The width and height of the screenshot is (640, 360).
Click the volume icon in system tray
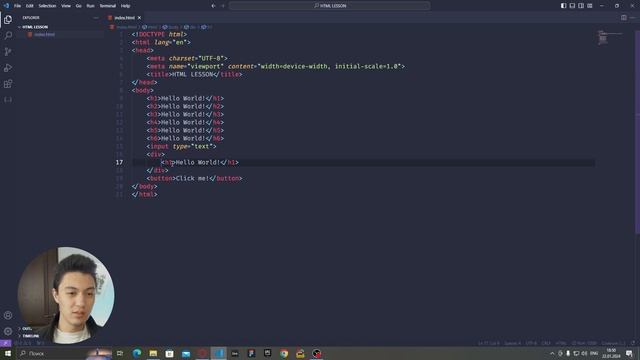pos(584,353)
